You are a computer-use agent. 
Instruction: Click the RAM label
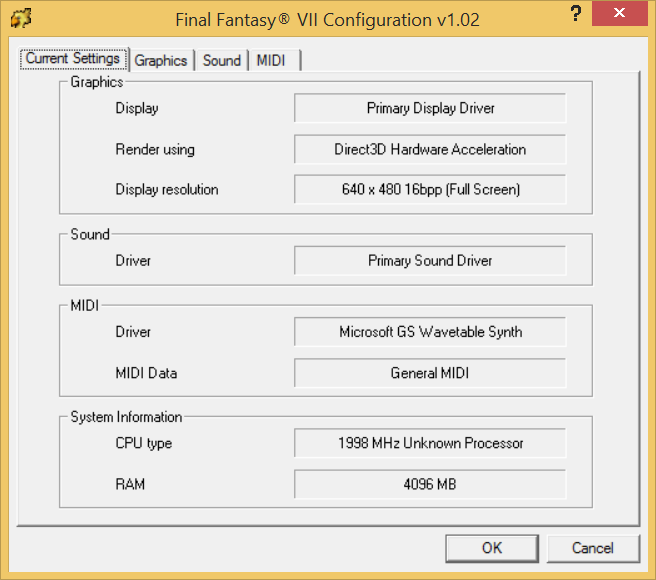(x=130, y=484)
